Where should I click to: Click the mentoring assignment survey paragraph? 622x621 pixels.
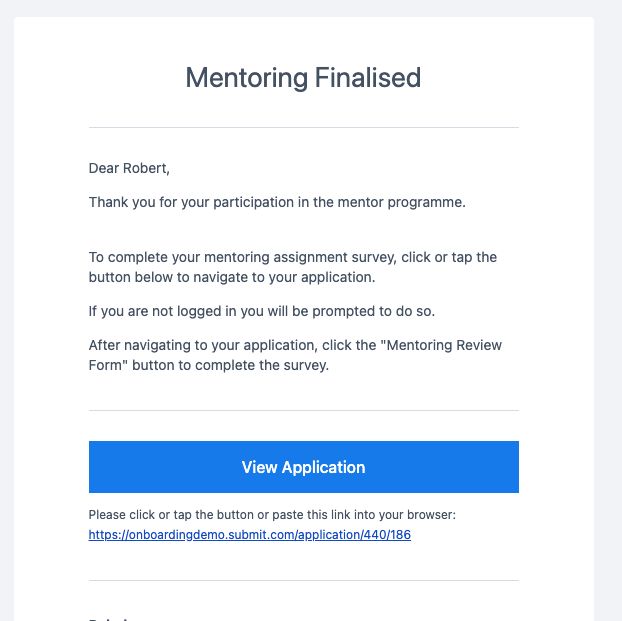pyautogui.click(x=293, y=267)
